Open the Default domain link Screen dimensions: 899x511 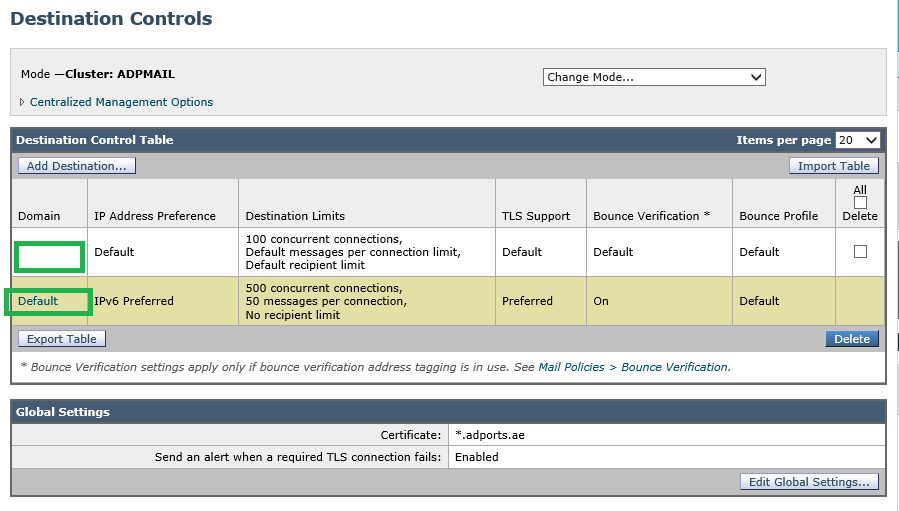click(x=38, y=301)
